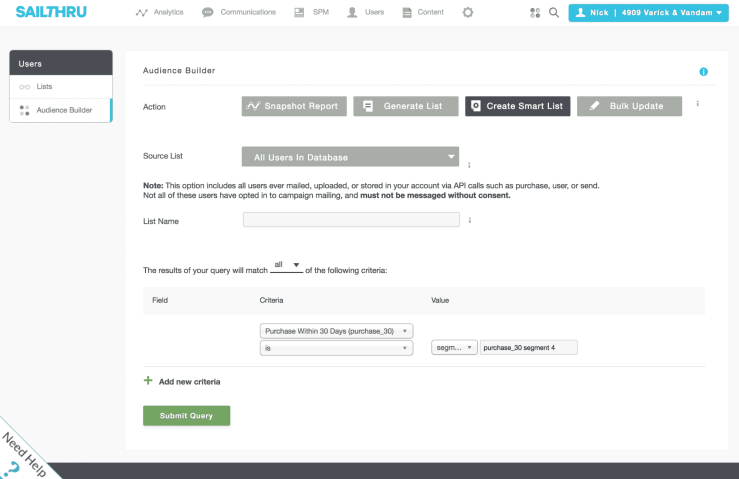Image resolution: width=739 pixels, height=479 pixels.
Task: Click the info icon next to Bulk Update
Action: click(697, 104)
